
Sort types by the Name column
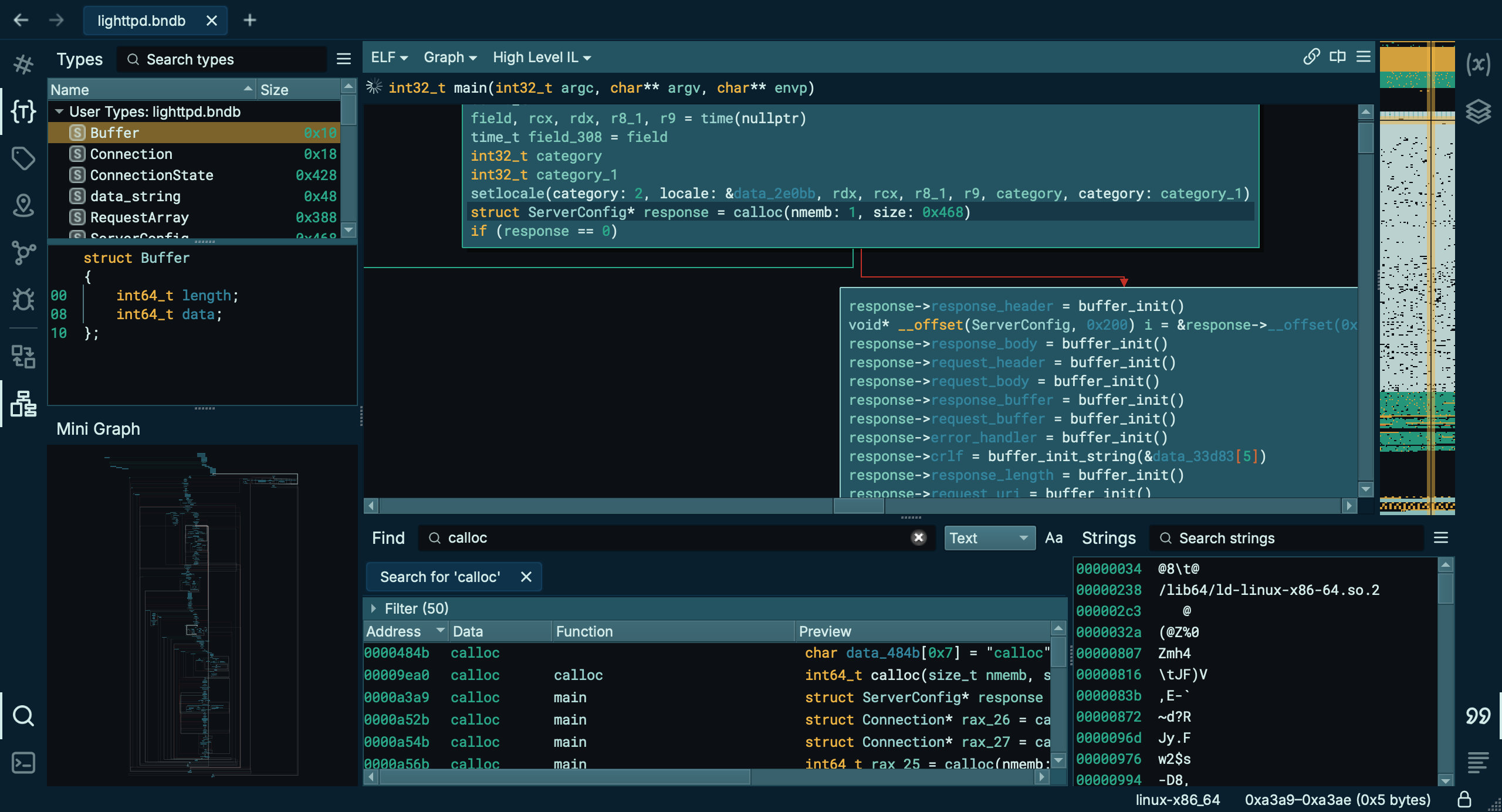(153, 90)
